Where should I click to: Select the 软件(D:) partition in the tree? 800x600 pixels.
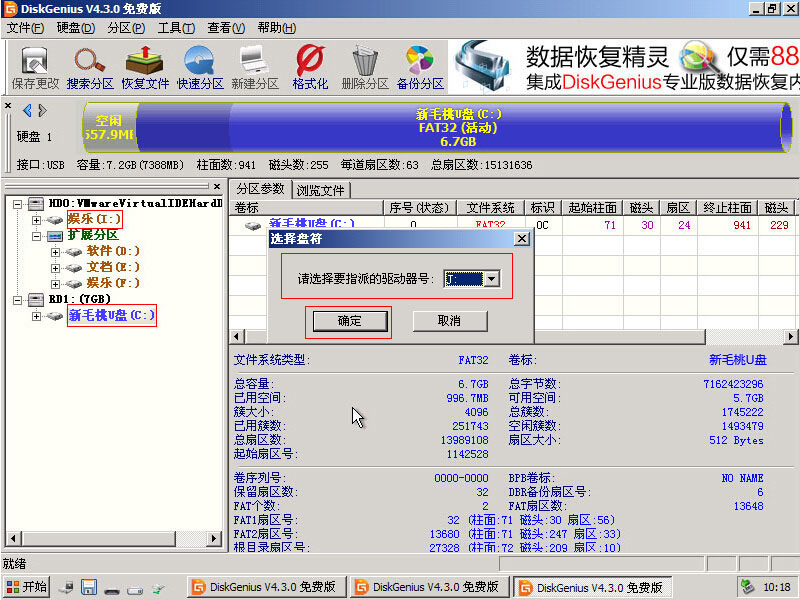click(x=113, y=251)
